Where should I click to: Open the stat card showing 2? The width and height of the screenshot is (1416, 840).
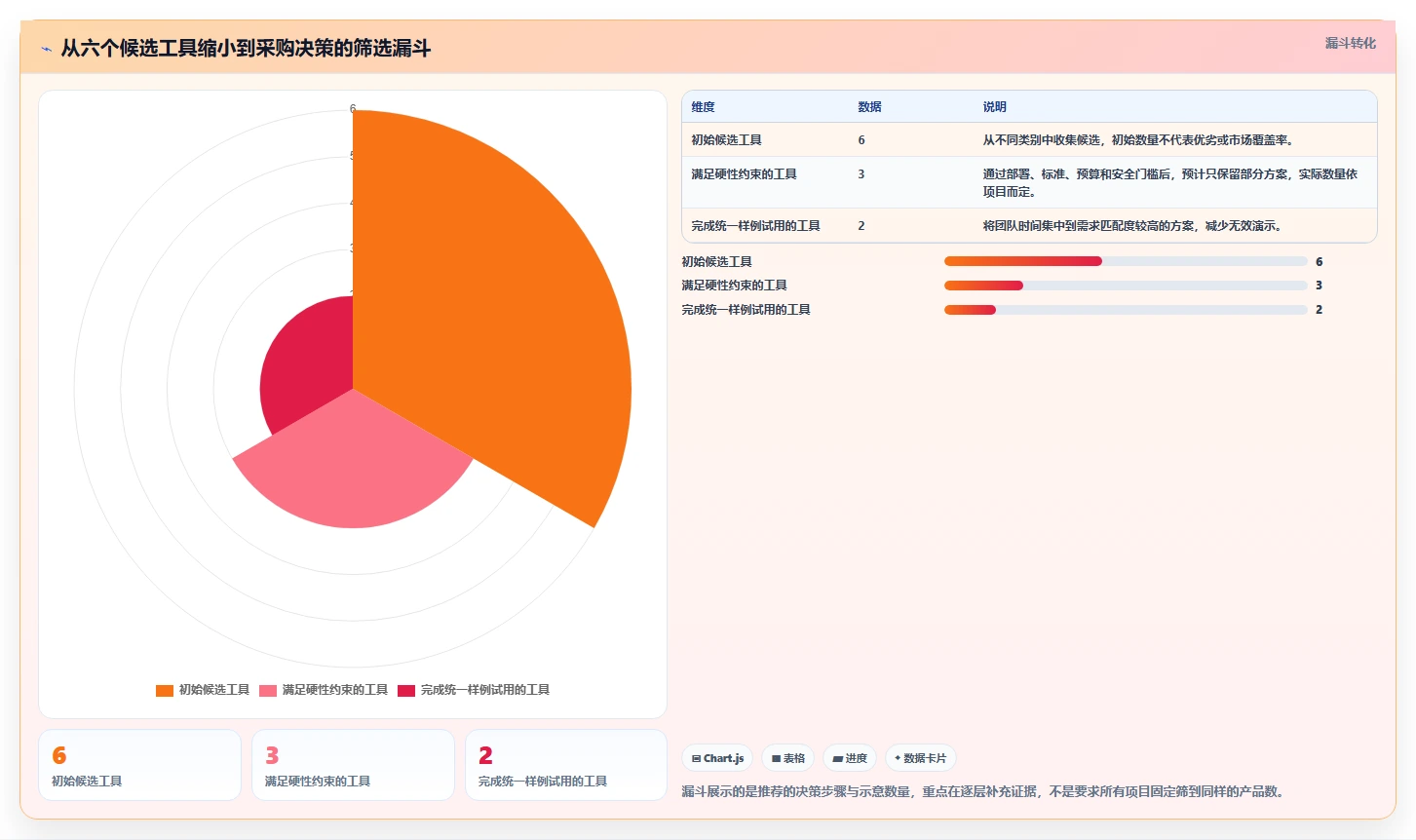click(566, 765)
